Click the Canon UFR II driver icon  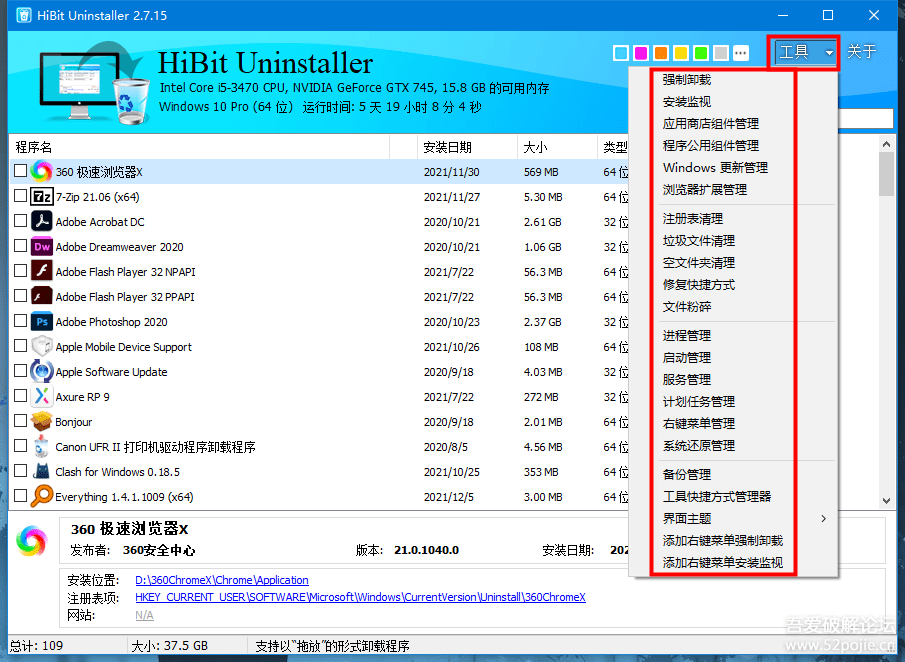(42, 446)
